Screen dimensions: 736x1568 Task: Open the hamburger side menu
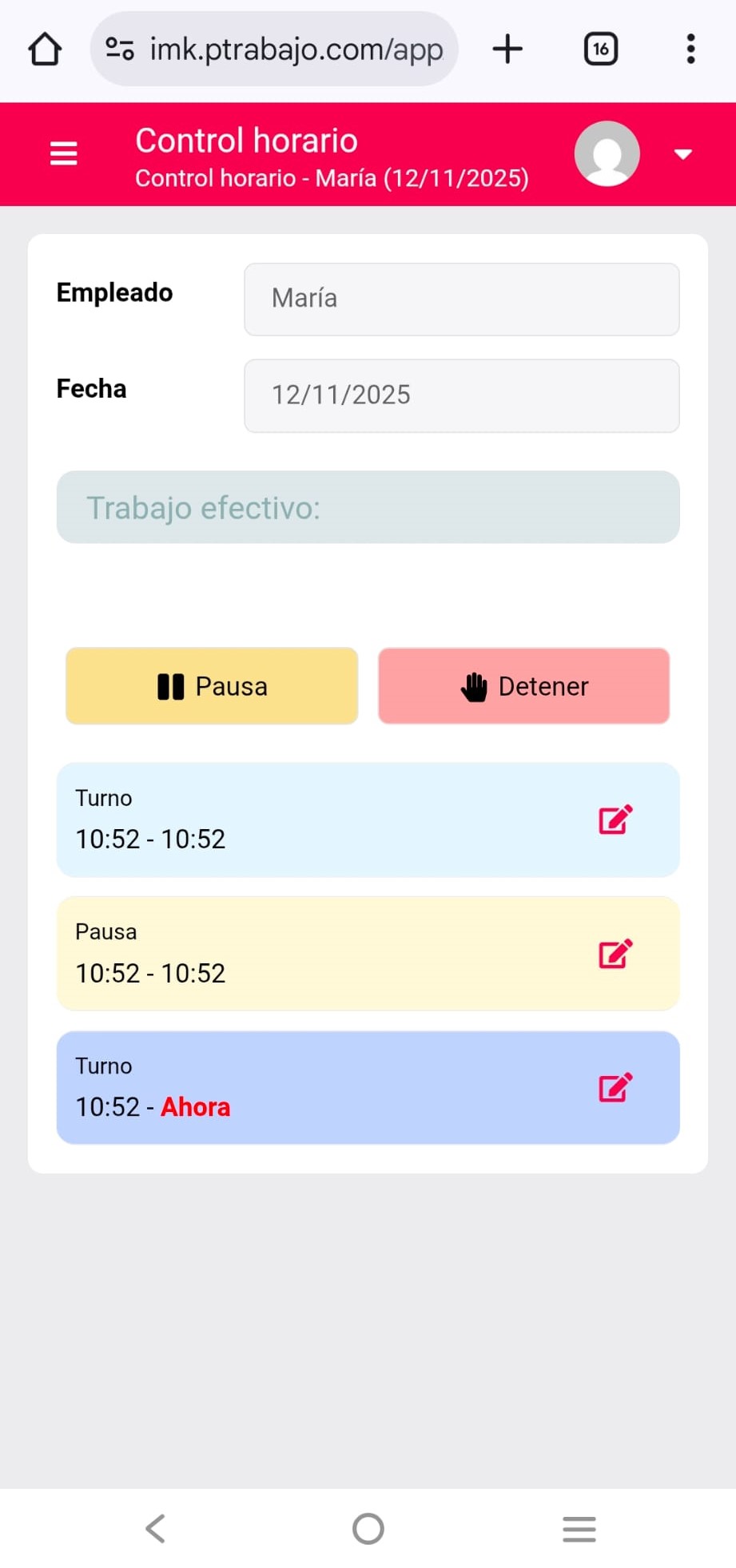click(x=64, y=153)
